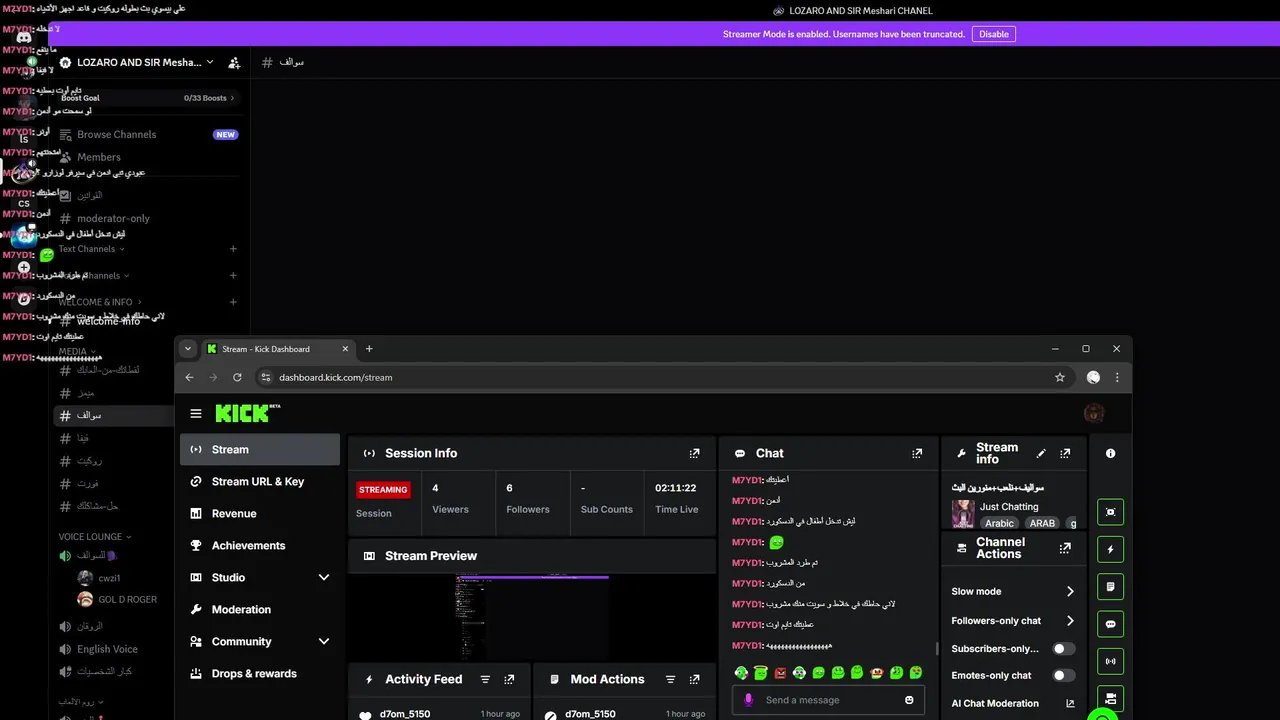Open Chrome profile icon in toolbar
The image size is (1280, 720).
[x=1093, y=377]
